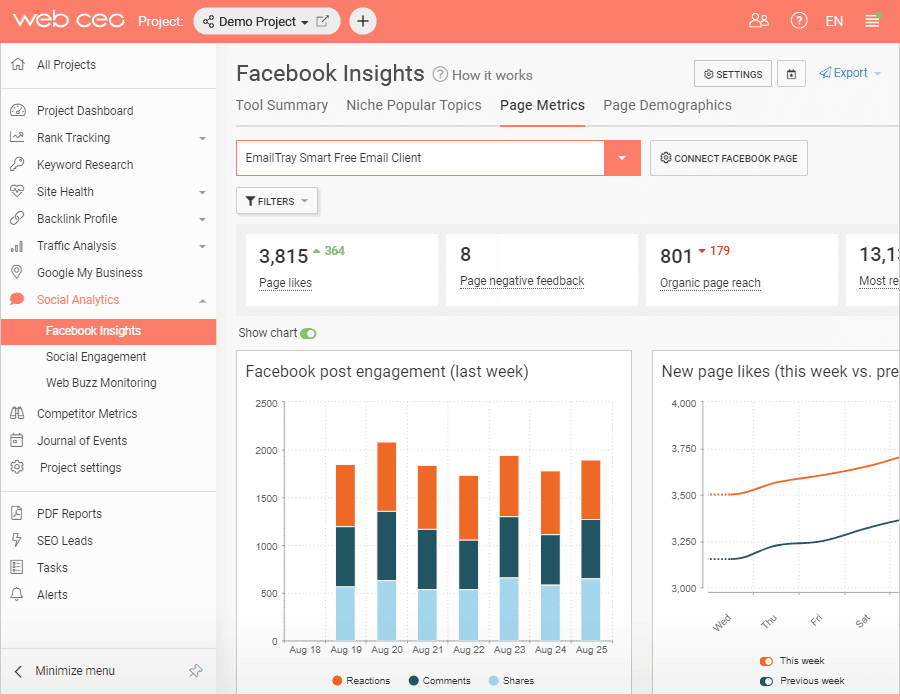Click the help question mark icon in header
The width and height of the screenshot is (900, 700).
click(799, 21)
